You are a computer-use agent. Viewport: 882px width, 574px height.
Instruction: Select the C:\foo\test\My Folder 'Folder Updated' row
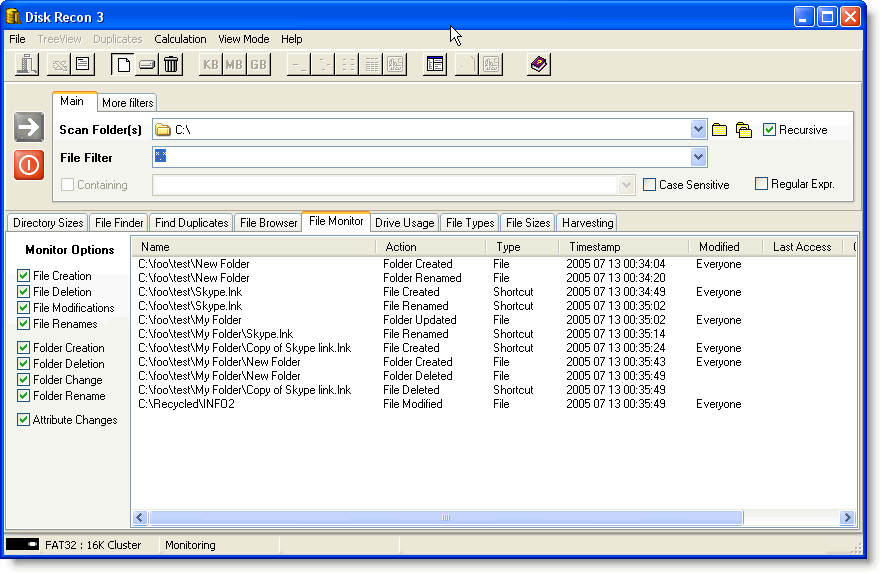(x=439, y=320)
